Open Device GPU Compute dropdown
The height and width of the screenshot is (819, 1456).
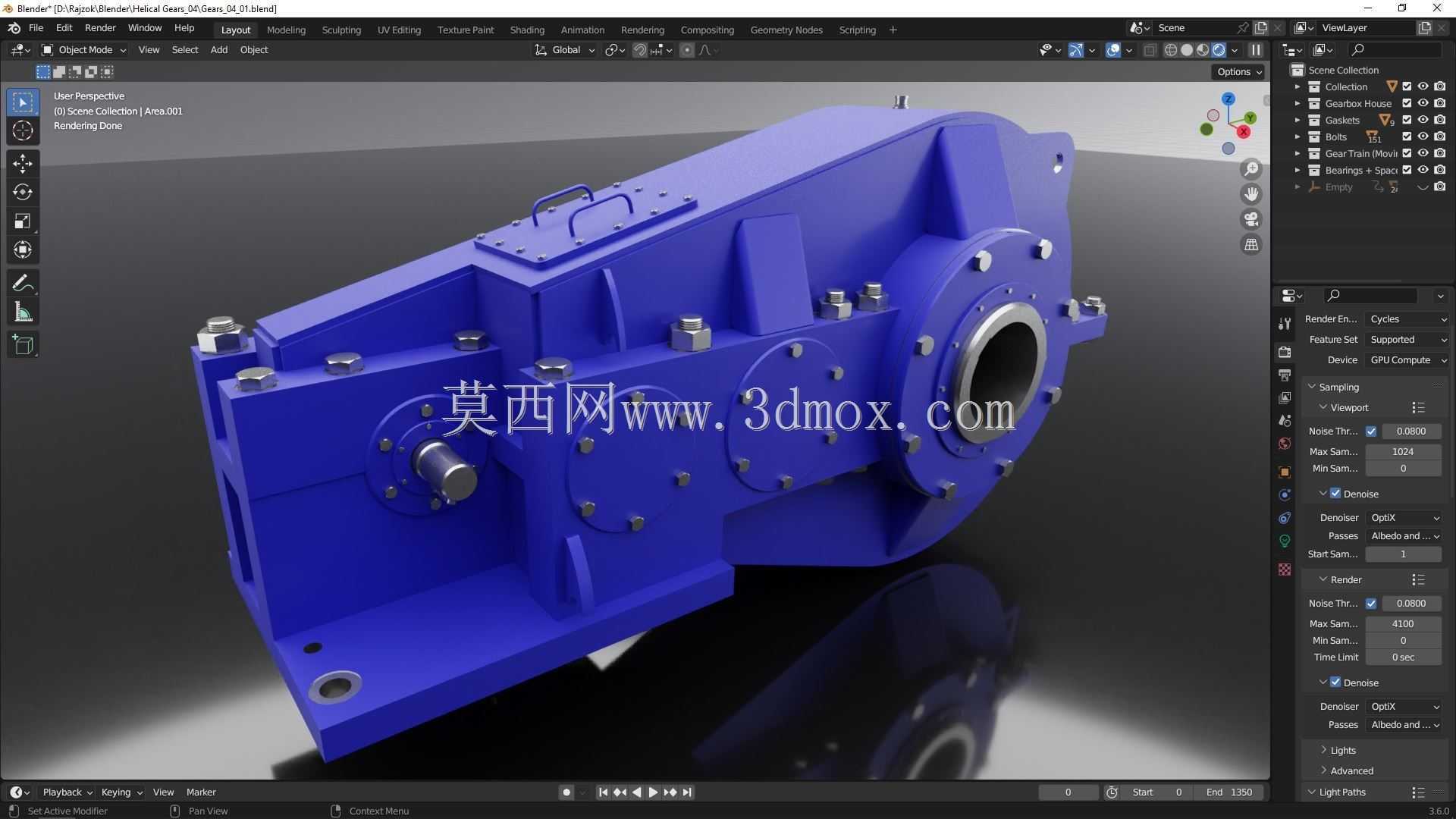[1407, 360]
